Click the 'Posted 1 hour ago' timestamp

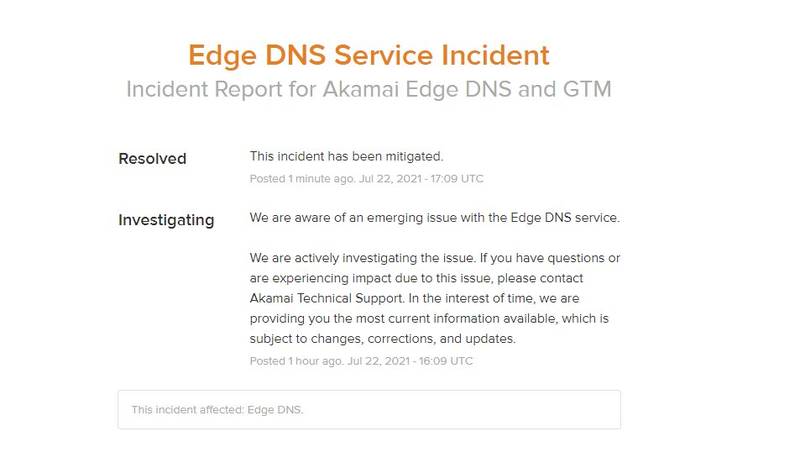pyautogui.click(x=296, y=361)
